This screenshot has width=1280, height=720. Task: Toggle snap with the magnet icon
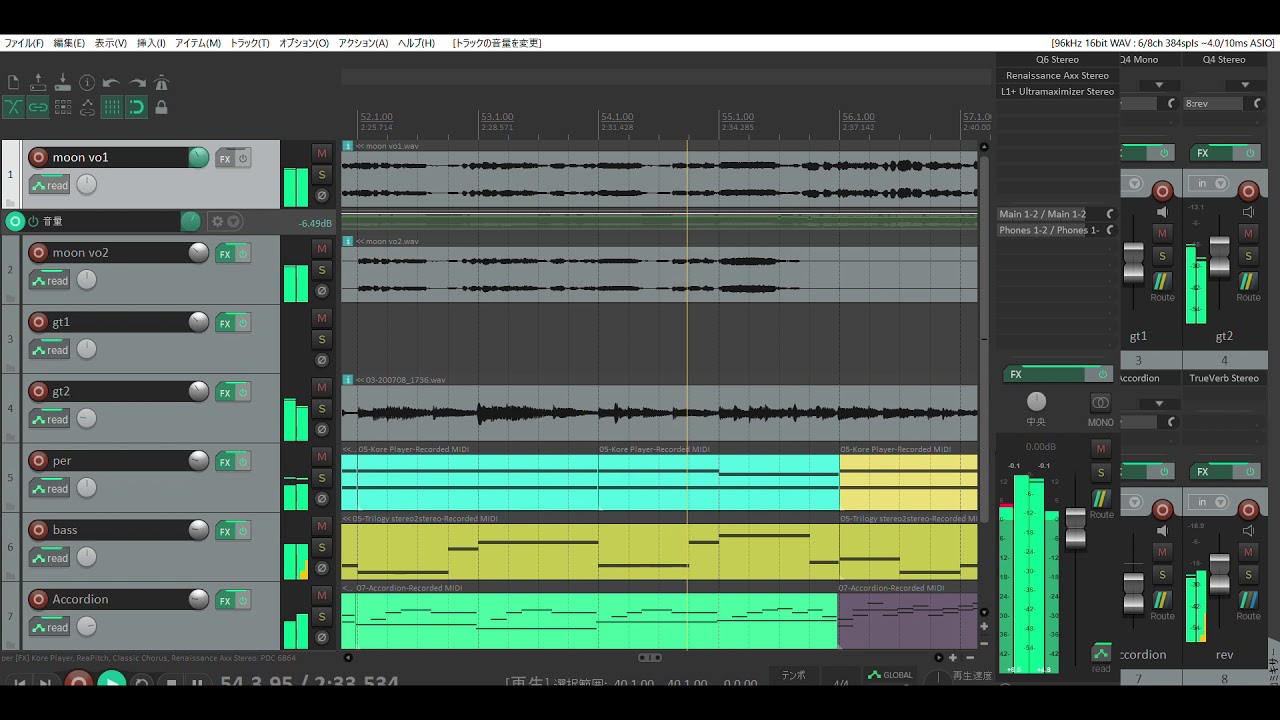point(136,107)
